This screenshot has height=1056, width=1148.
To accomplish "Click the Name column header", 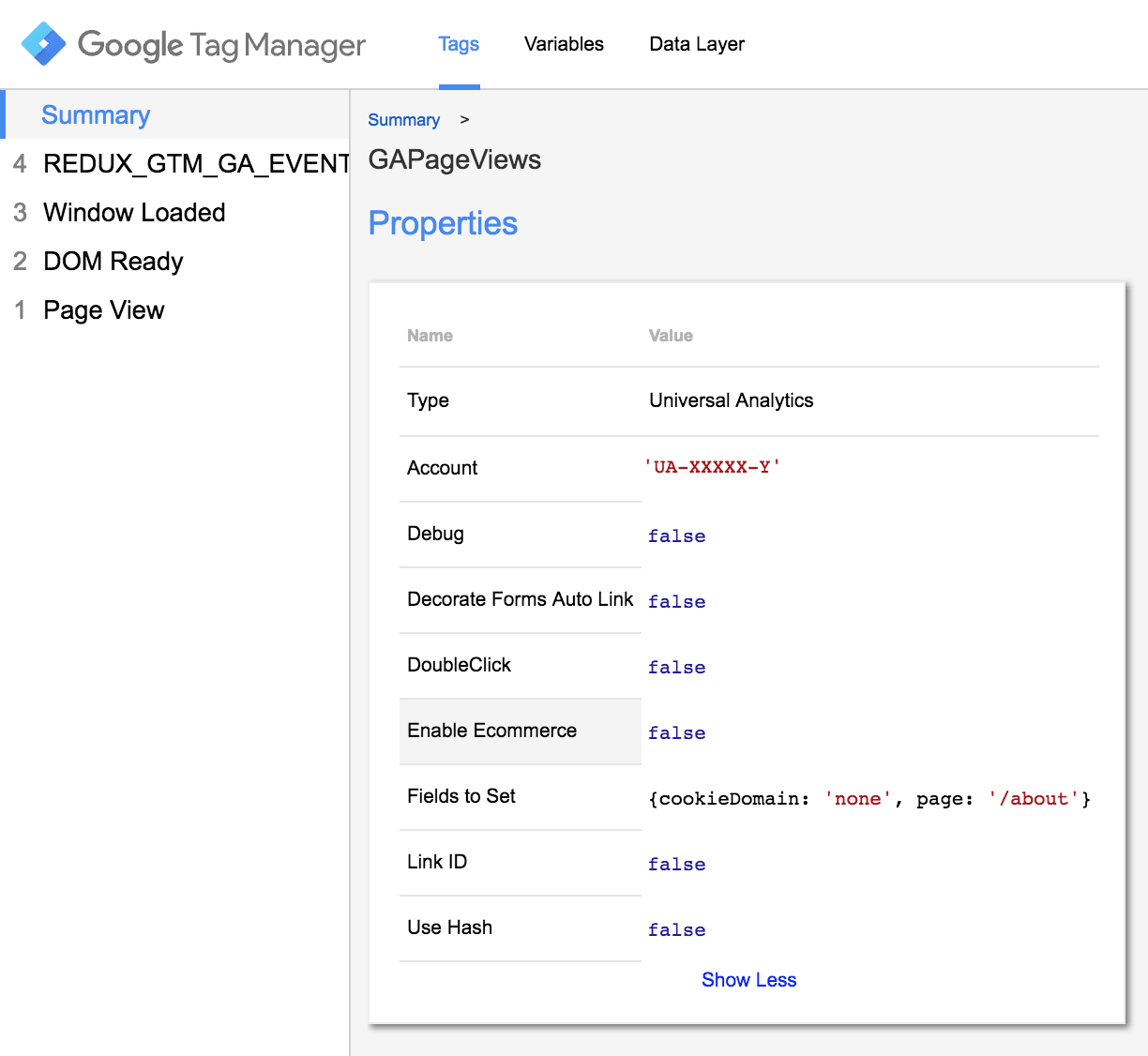I will coord(430,336).
